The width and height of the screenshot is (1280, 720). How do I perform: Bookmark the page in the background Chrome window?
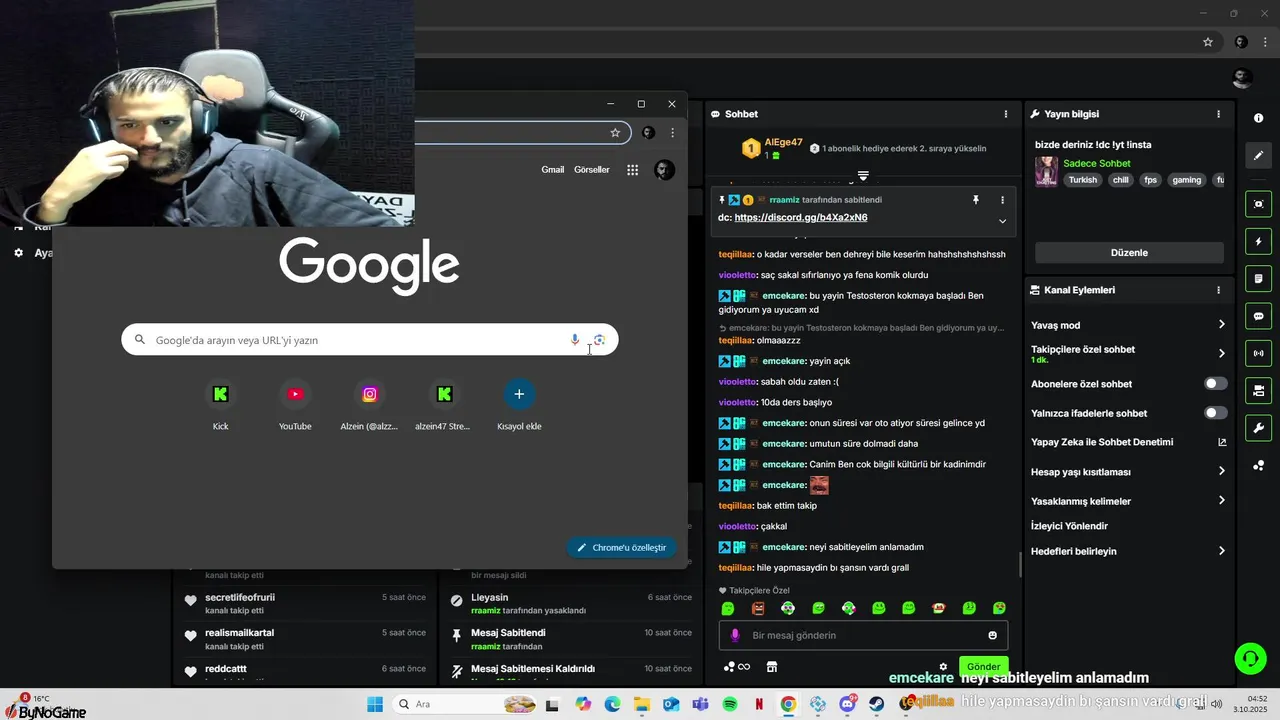click(x=1208, y=42)
